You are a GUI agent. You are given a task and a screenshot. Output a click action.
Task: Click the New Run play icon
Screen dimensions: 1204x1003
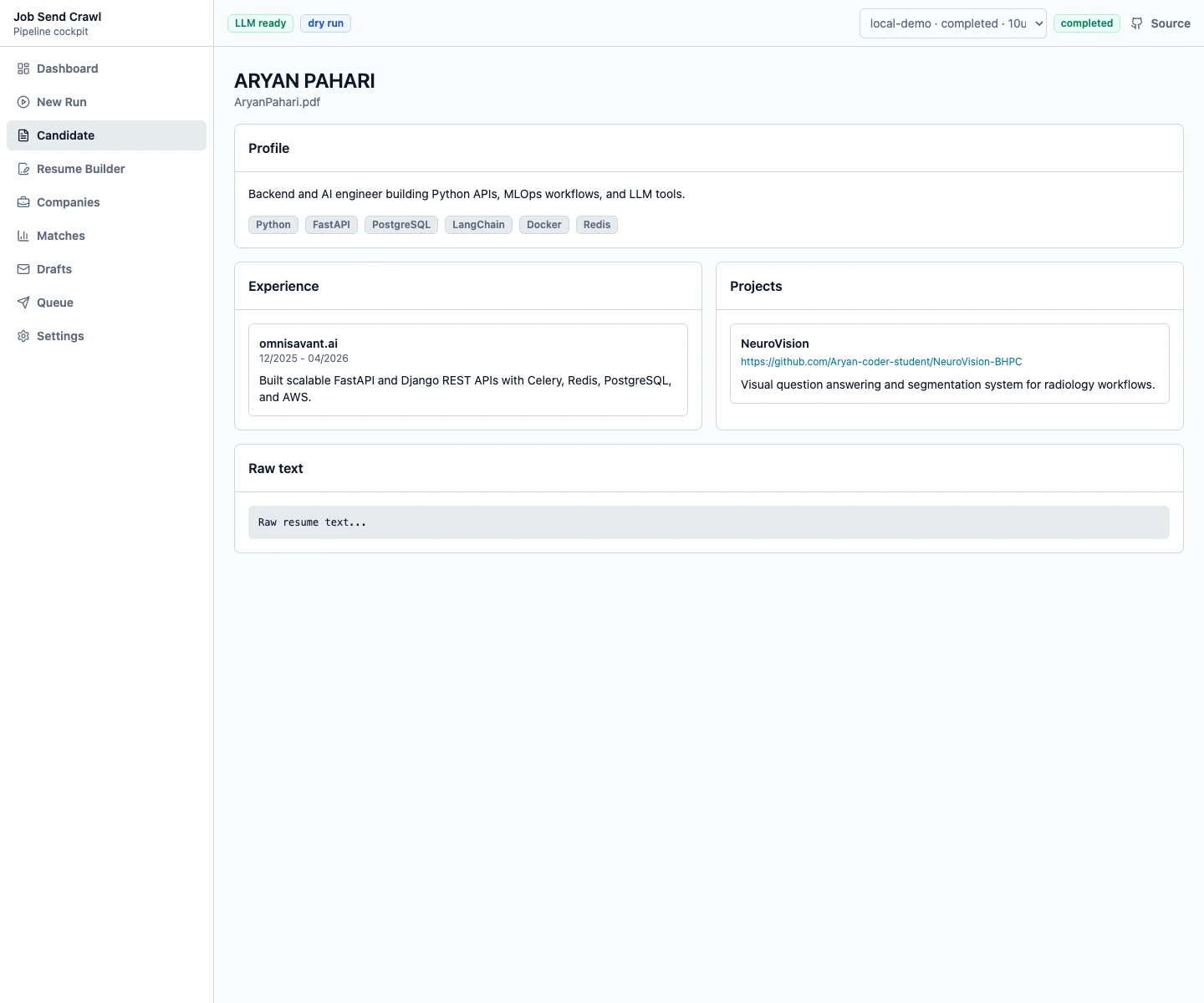click(23, 102)
